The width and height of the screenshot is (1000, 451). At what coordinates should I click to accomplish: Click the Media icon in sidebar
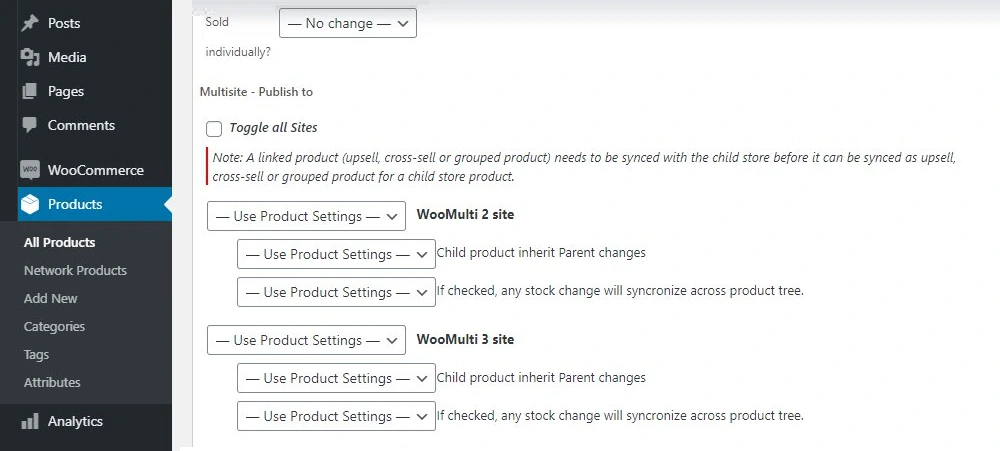point(30,57)
